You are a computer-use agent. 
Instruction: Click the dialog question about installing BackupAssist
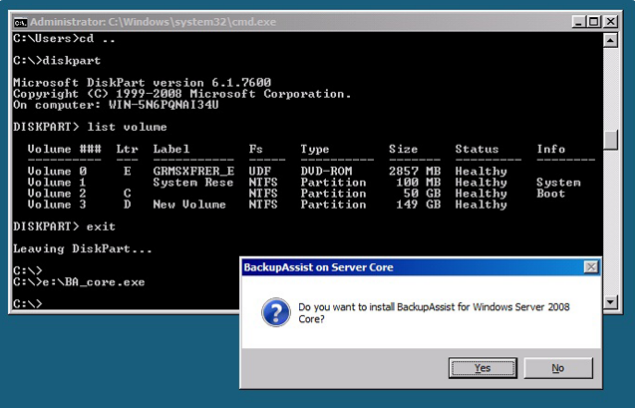434,313
